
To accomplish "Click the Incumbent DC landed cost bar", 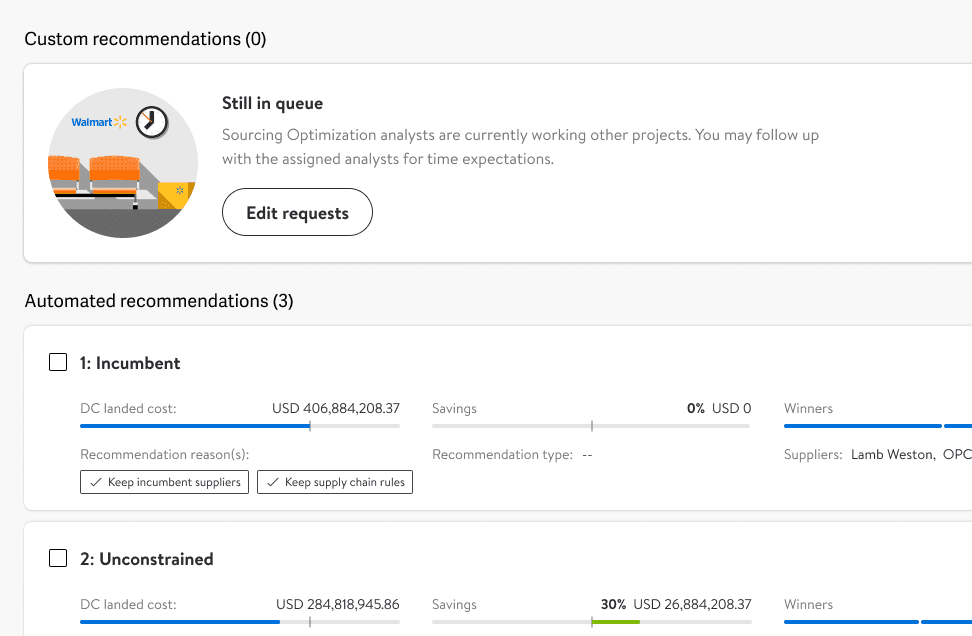I will [x=240, y=426].
